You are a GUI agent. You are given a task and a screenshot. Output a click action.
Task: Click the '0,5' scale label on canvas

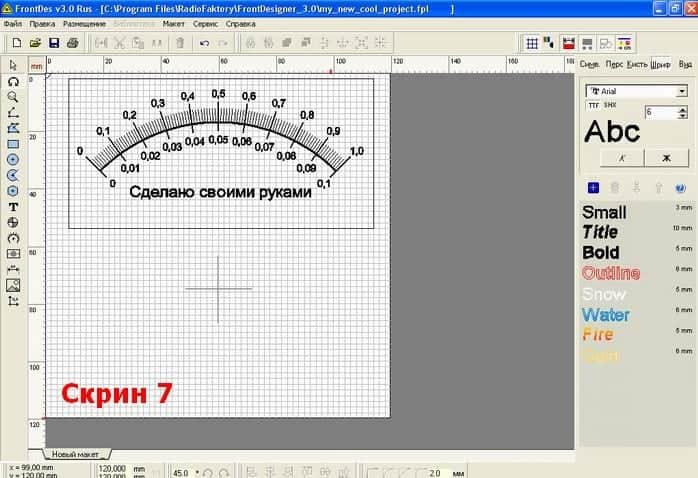tap(218, 93)
